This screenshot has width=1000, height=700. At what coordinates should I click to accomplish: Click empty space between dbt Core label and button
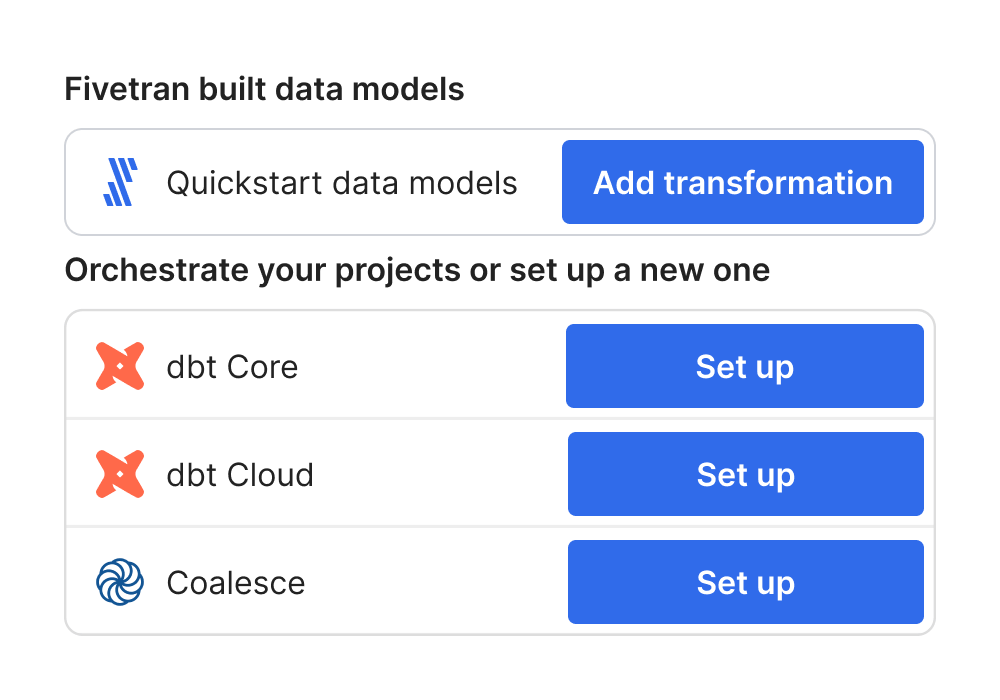[432, 366]
